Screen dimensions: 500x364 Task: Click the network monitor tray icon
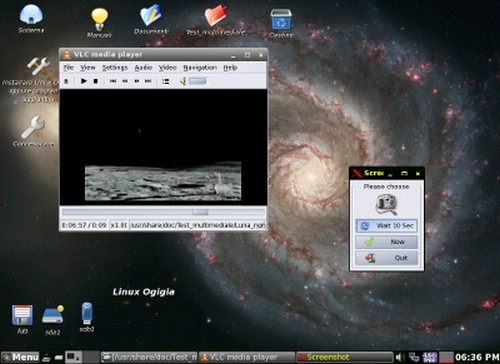click(414, 357)
